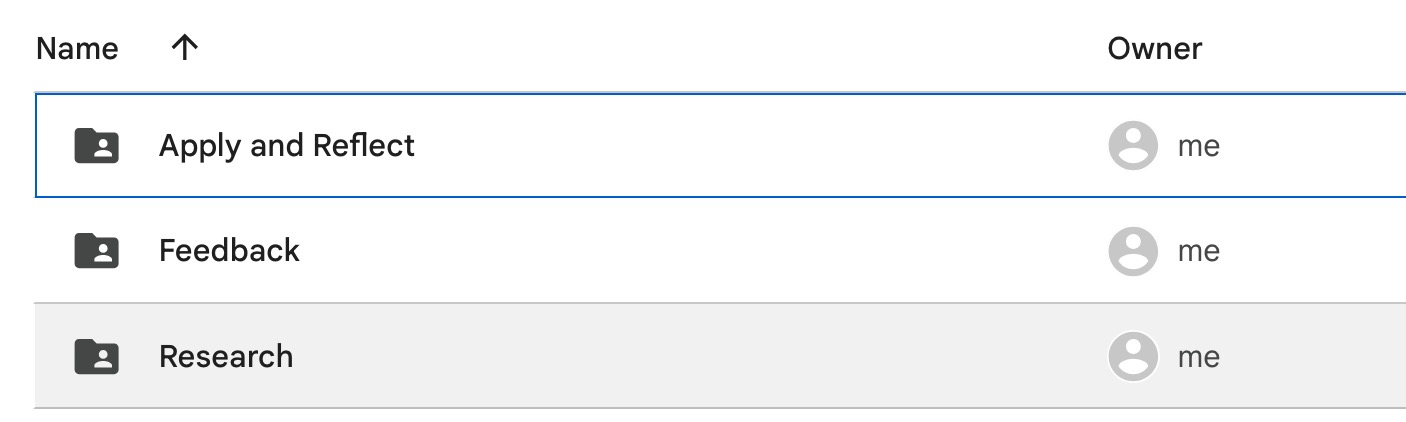The image size is (1406, 422).
Task: Click the "me" owner text in the Research row
Action: pos(1198,356)
